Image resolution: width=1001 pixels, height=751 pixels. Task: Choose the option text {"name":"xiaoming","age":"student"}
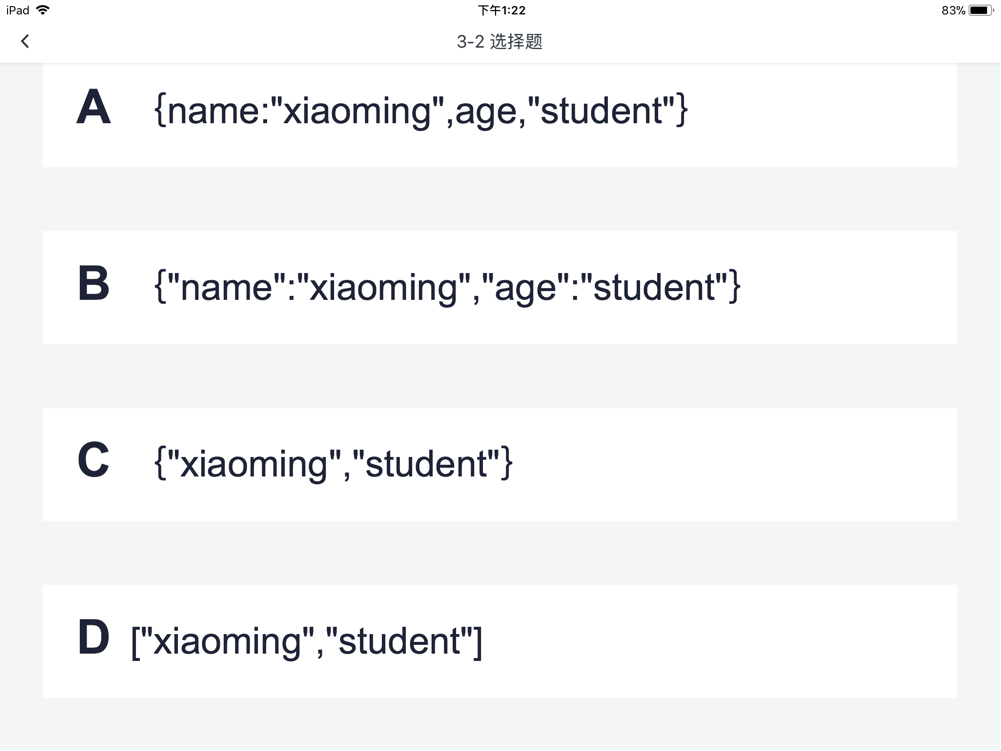point(447,287)
